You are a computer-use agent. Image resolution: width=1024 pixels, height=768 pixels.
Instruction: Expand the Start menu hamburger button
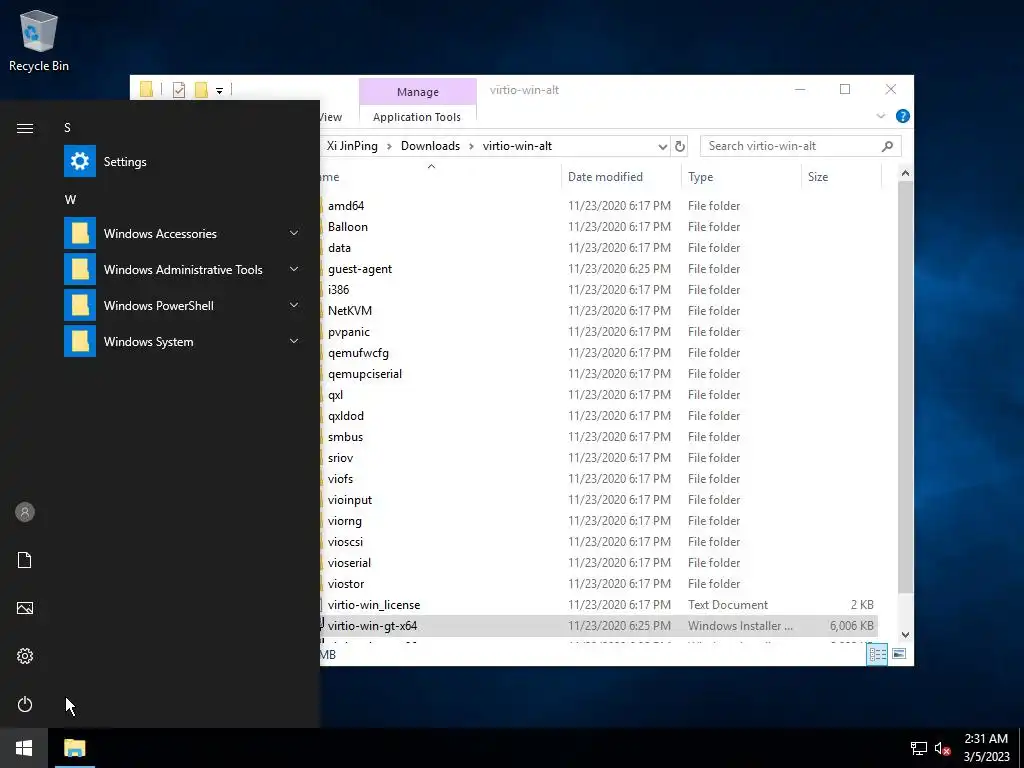pyautogui.click(x=25, y=128)
